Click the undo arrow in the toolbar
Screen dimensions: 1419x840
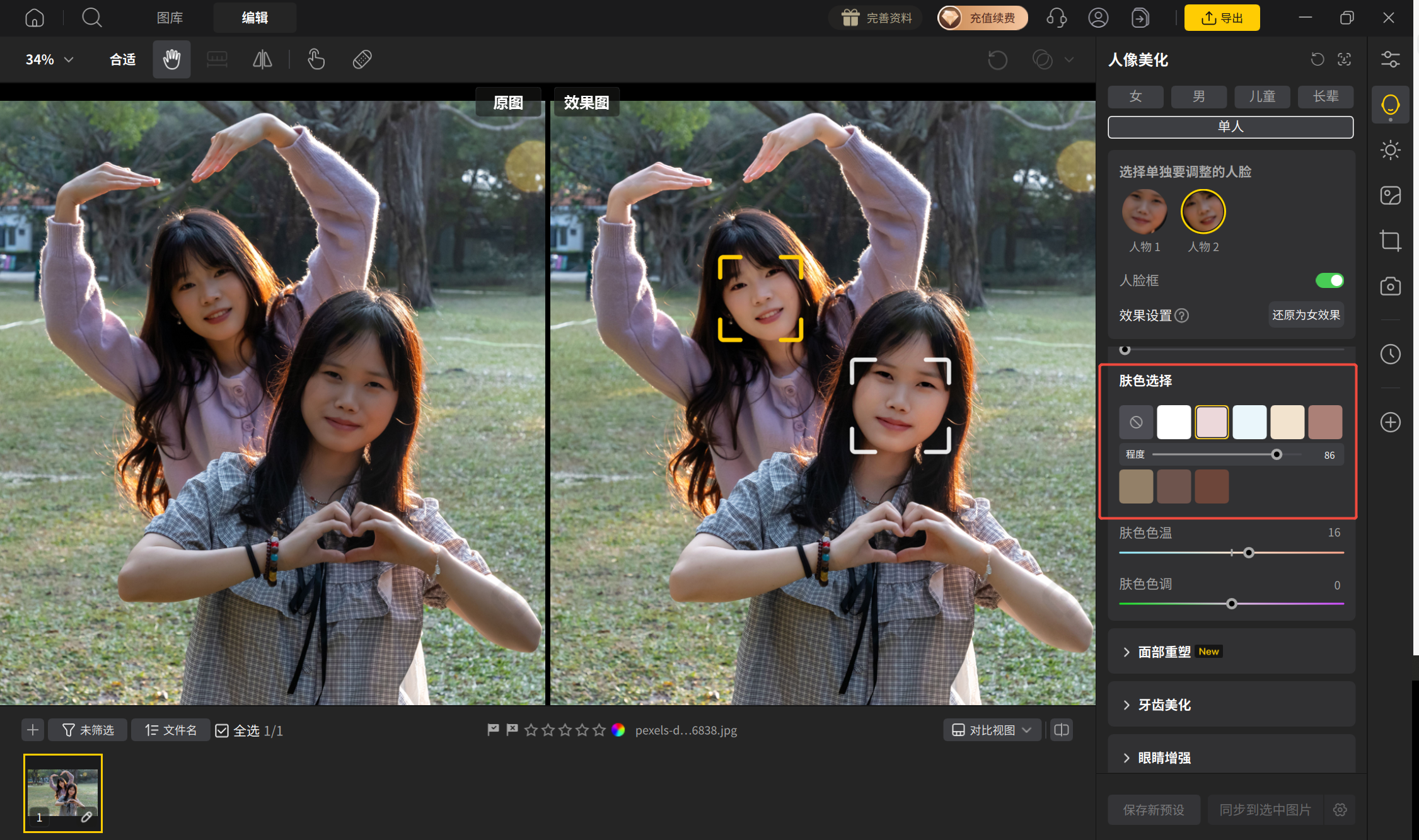997,60
